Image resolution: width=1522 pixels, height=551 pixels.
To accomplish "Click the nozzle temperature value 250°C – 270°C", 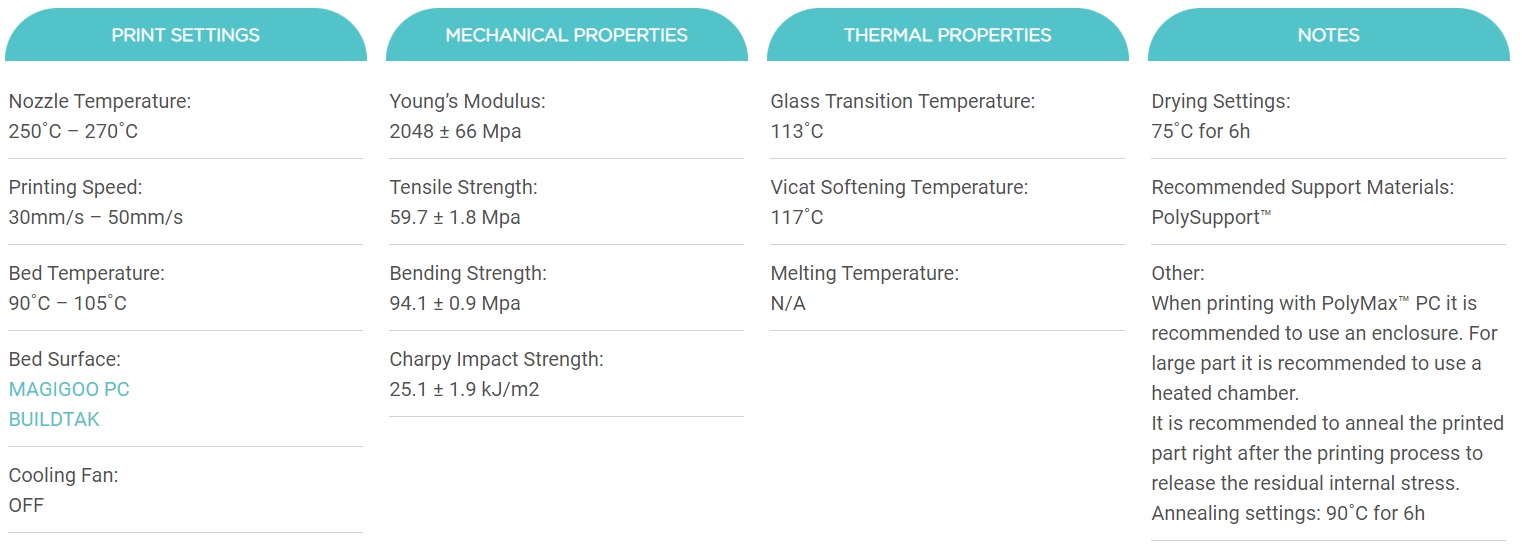I will [73, 131].
